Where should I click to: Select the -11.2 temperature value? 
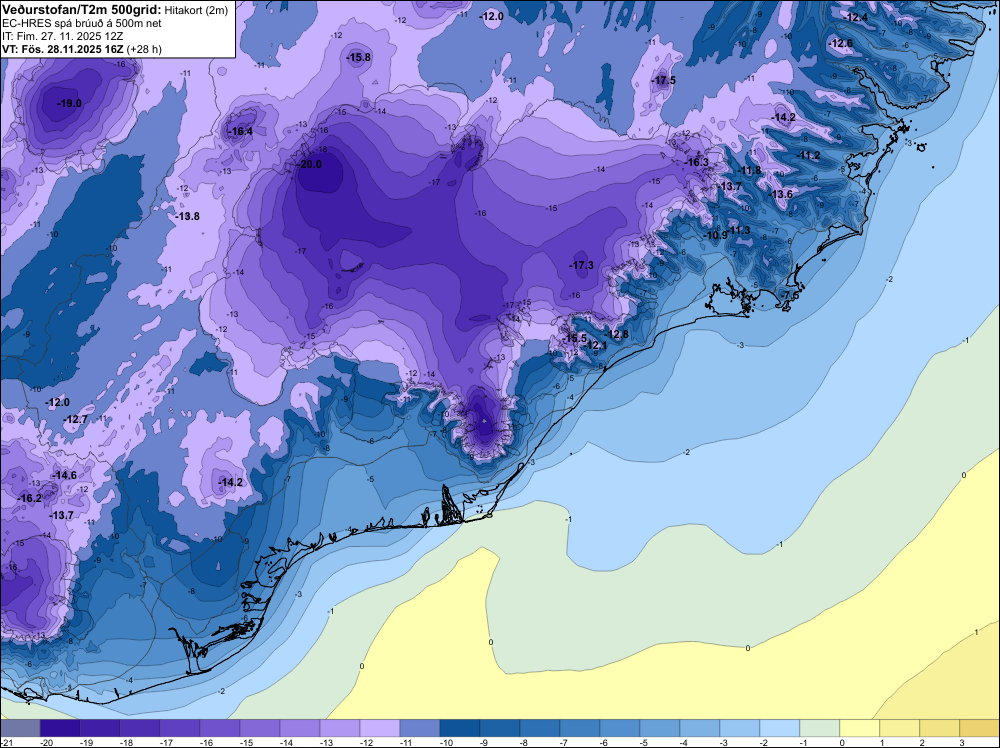pyautogui.click(x=809, y=156)
